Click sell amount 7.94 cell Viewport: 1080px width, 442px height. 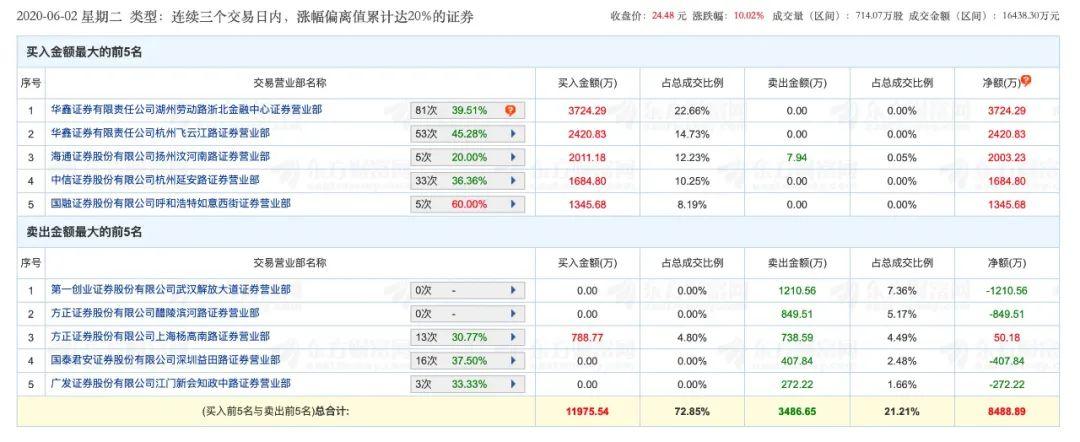coord(797,157)
